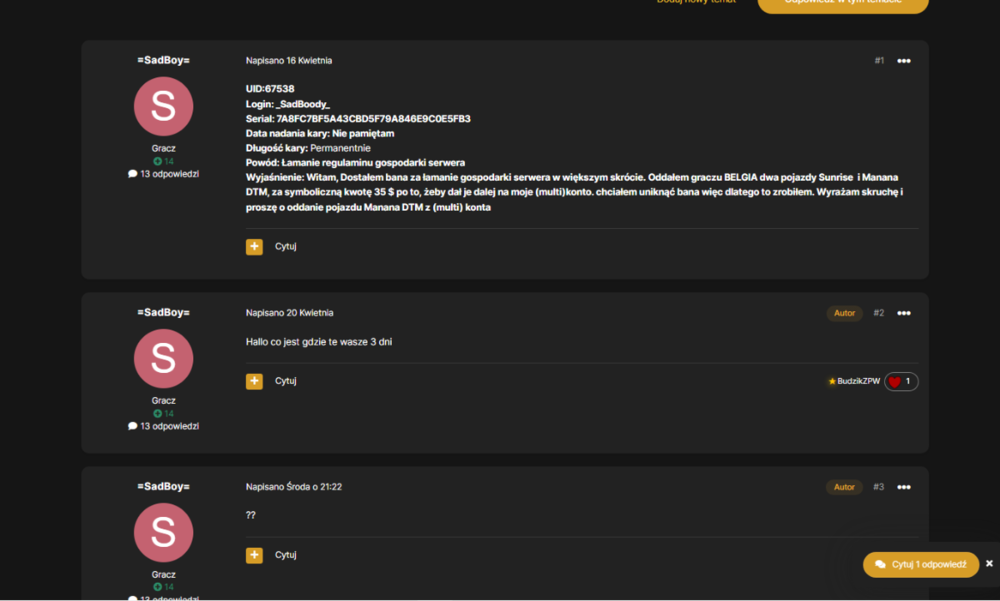Open SadBoy avatar in post #3
The image size is (1000, 601).
point(163,533)
